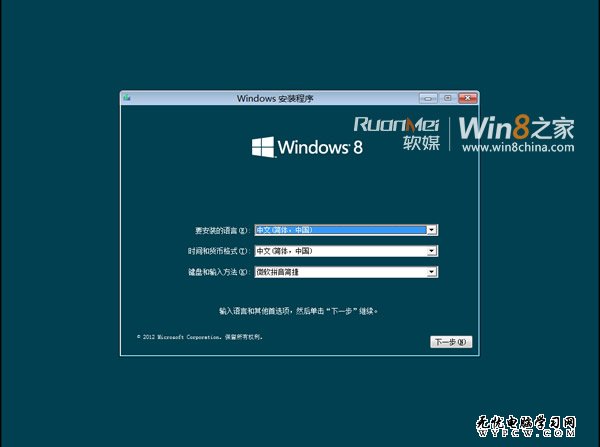This screenshot has height=447, width=600.
Task: Select the 要安装的语言 combo box field
Action: 346,230
